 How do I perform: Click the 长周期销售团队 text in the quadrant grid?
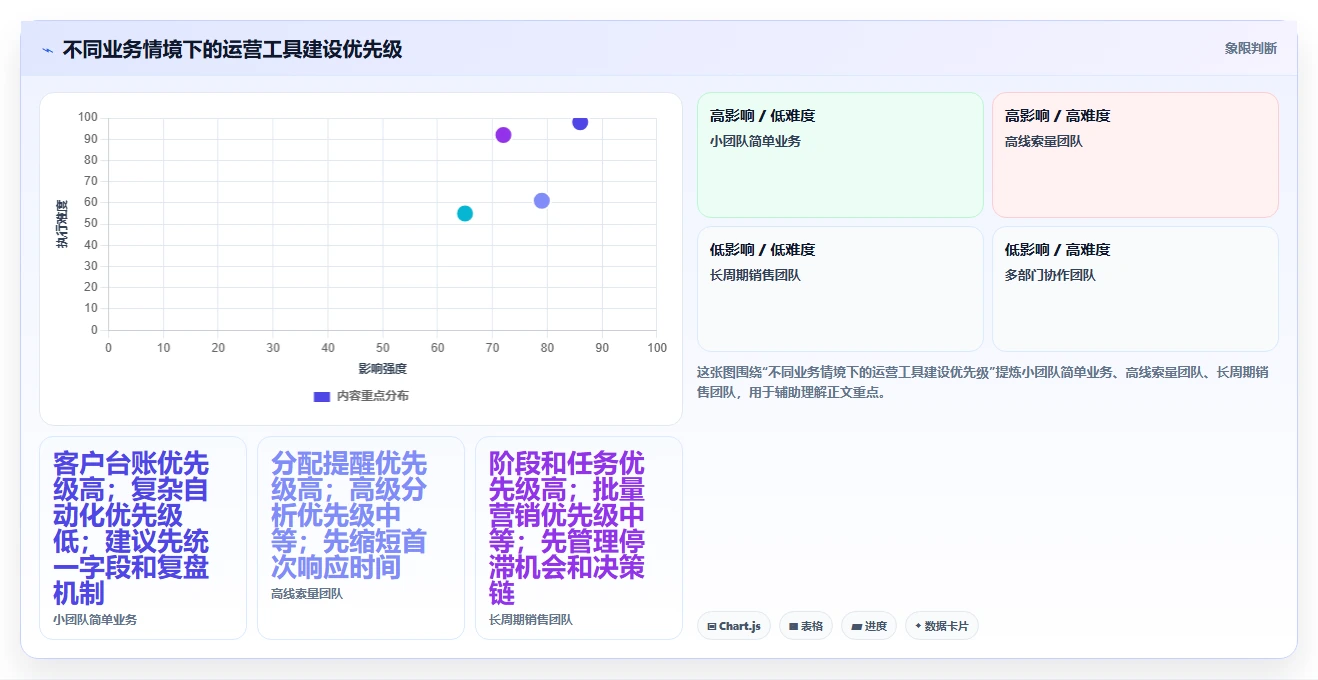tap(755, 275)
